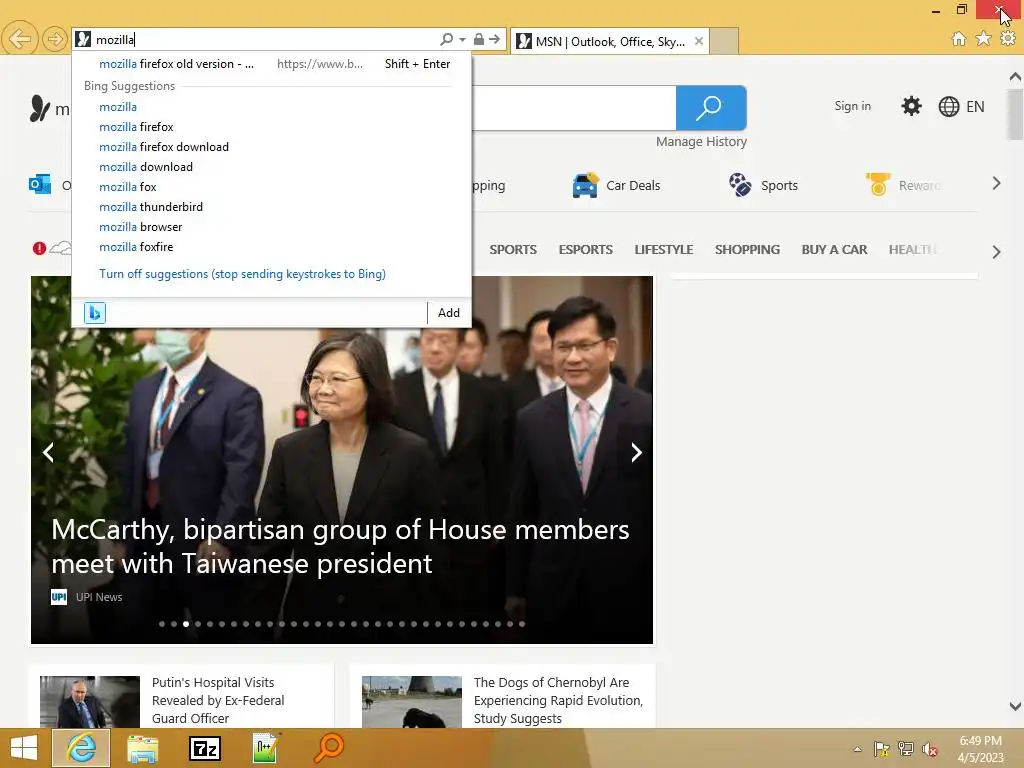Select 'mozilla foxfire' suggestion

tap(136, 247)
